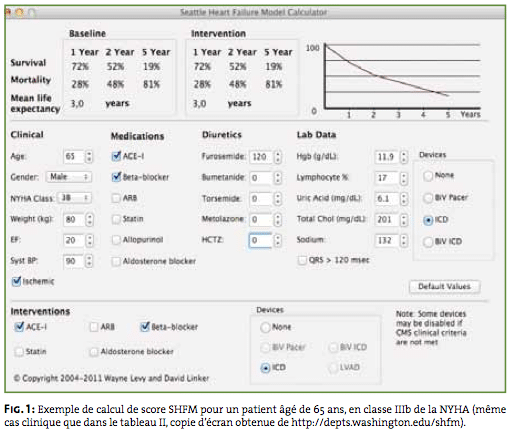Check ARB in the Interventions section

click(x=94, y=327)
